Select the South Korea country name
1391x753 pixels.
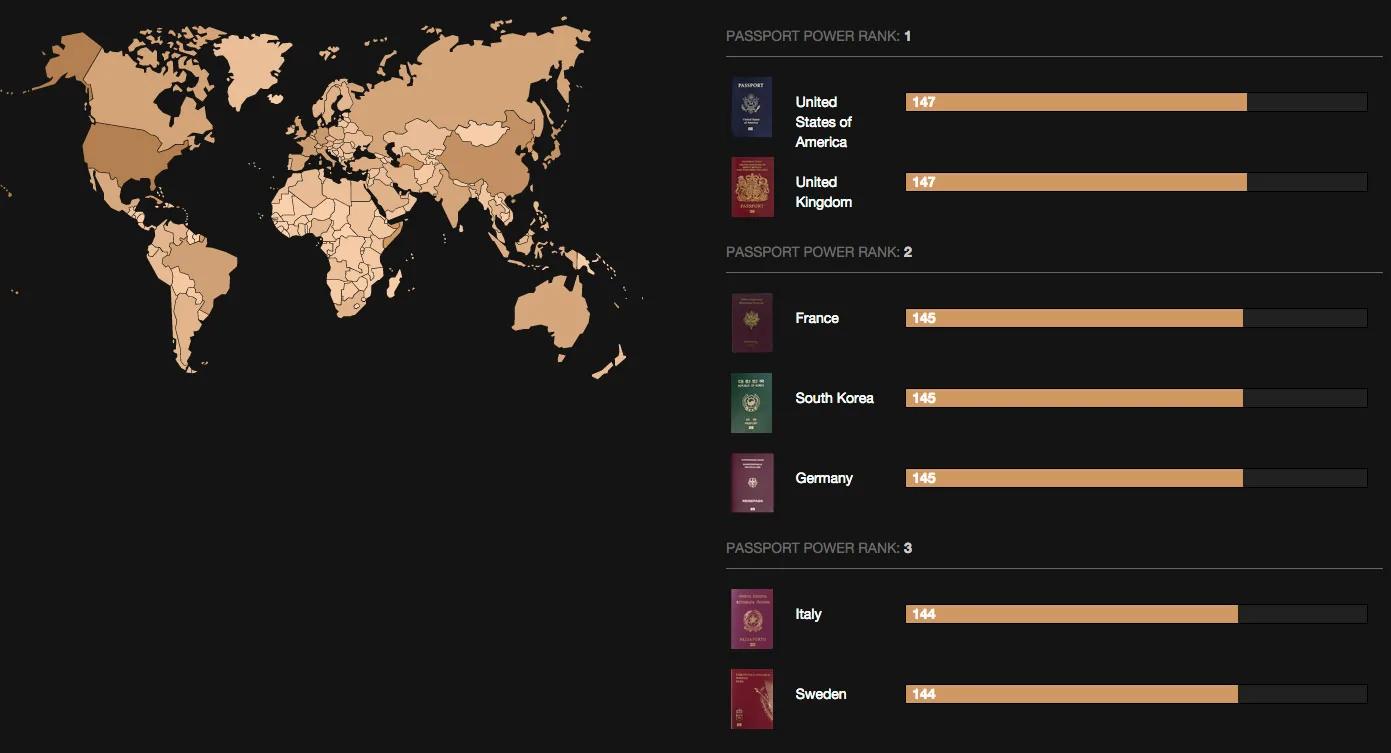[x=834, y=398]
